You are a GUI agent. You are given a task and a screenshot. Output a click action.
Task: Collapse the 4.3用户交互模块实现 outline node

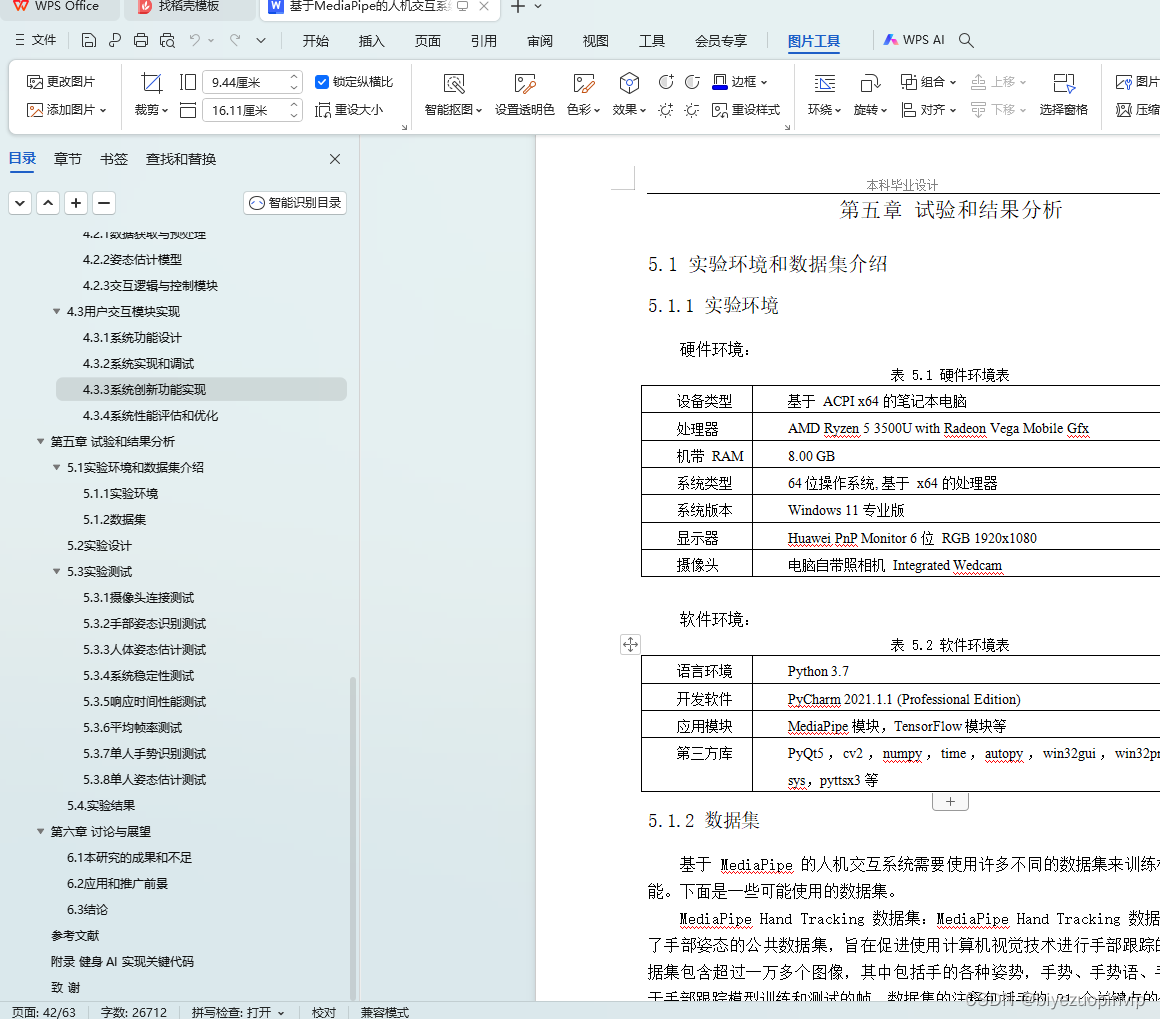[x=57, y=312]
